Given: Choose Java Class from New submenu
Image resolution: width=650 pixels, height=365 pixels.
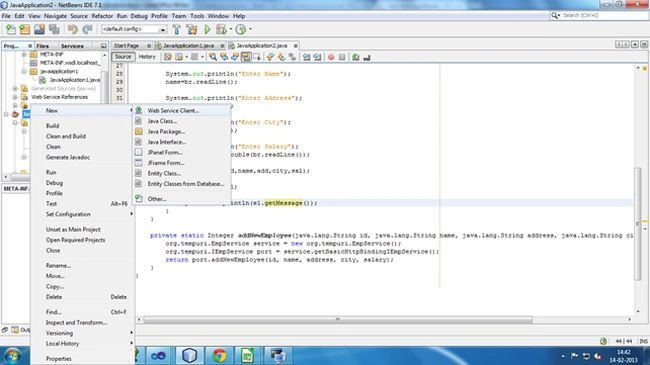Looking at the screenshot, I should [x=182, y=121].
